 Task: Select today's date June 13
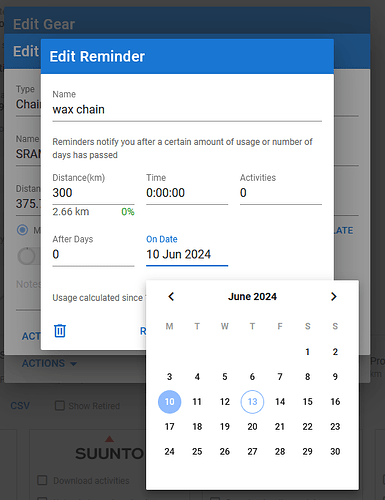click(252, 402)
